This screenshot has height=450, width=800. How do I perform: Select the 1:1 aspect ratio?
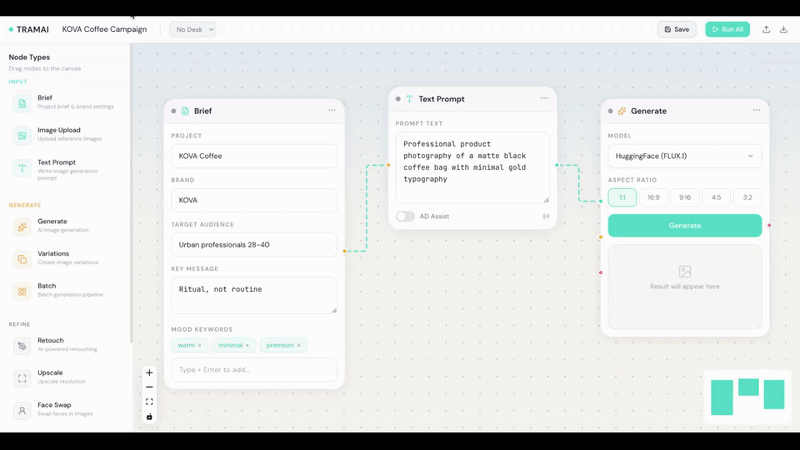pyautogui.click(x=622, y=197)
